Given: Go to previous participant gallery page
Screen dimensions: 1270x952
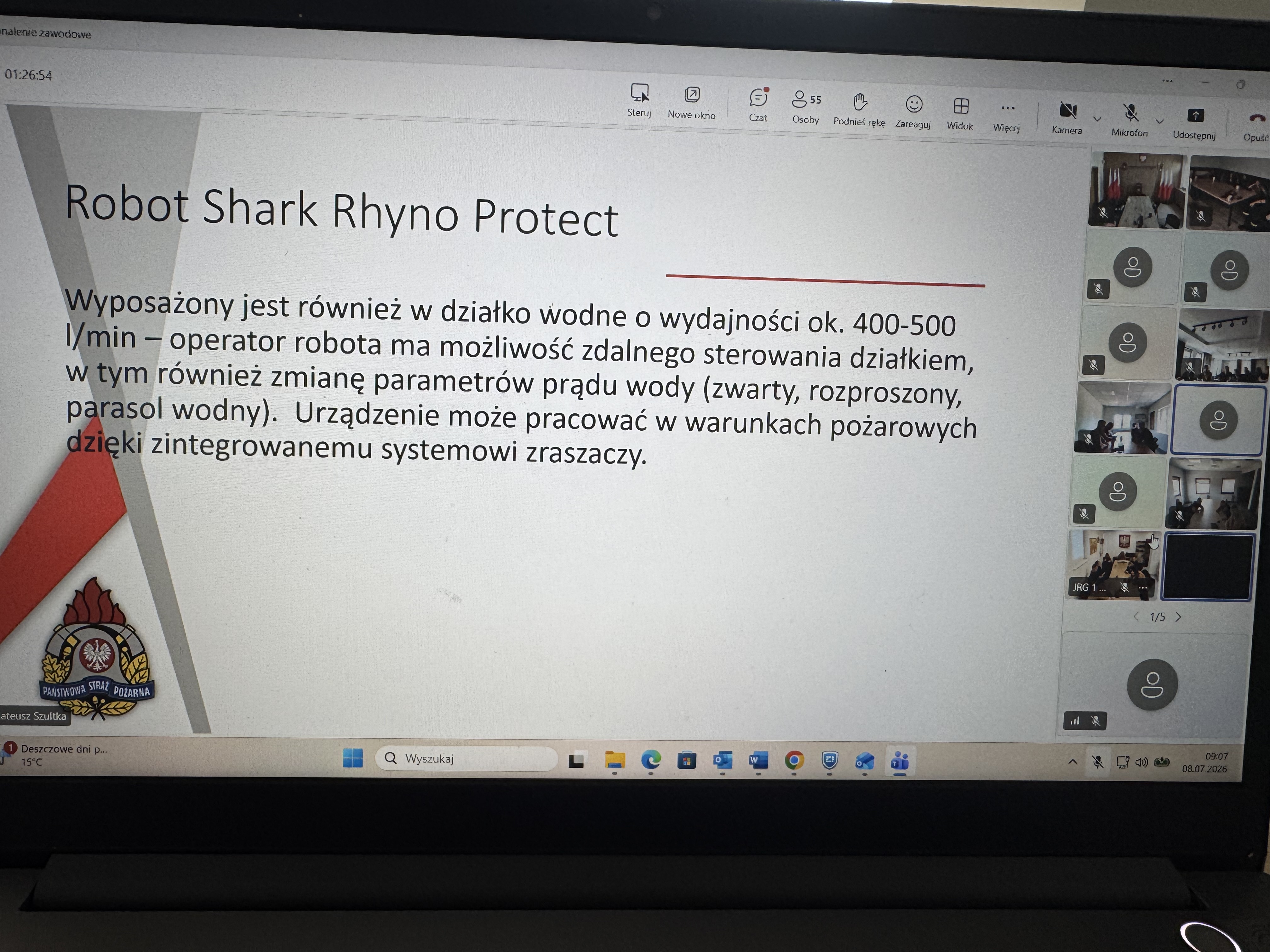Looking at the screenshot, I should [x=1136, y=616].
